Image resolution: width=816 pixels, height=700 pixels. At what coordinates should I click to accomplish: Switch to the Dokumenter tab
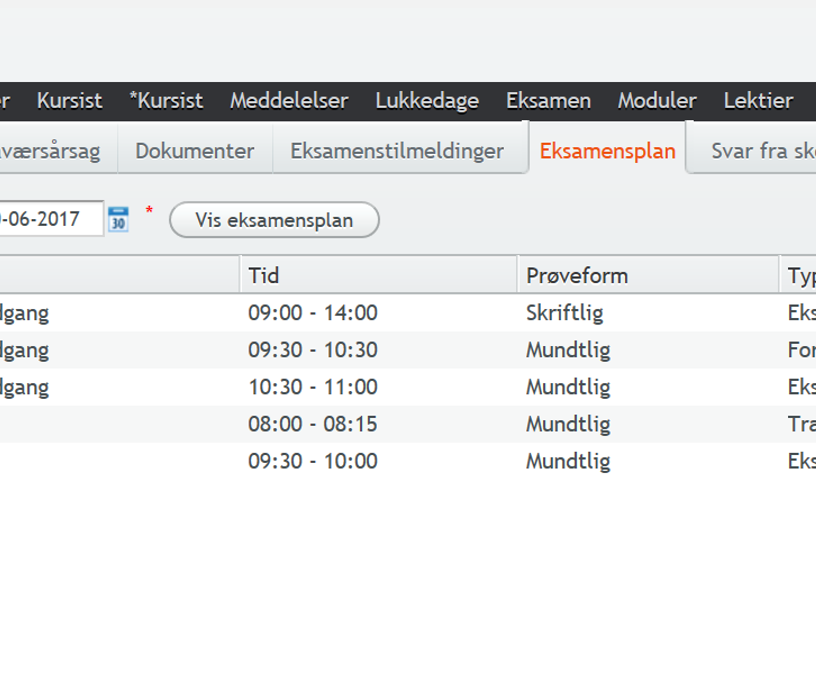pyautogui.click(x=195, y=151)
